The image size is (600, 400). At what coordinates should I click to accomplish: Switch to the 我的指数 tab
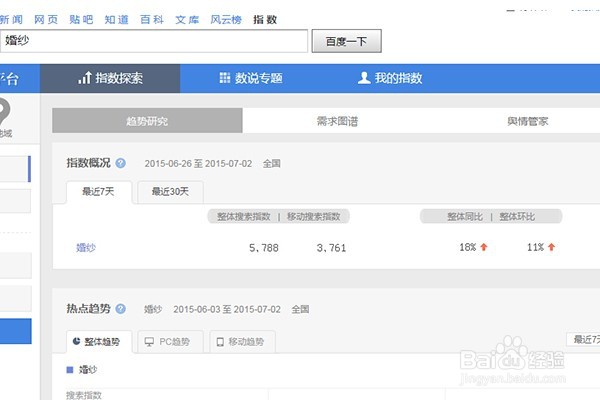[390, 78]
